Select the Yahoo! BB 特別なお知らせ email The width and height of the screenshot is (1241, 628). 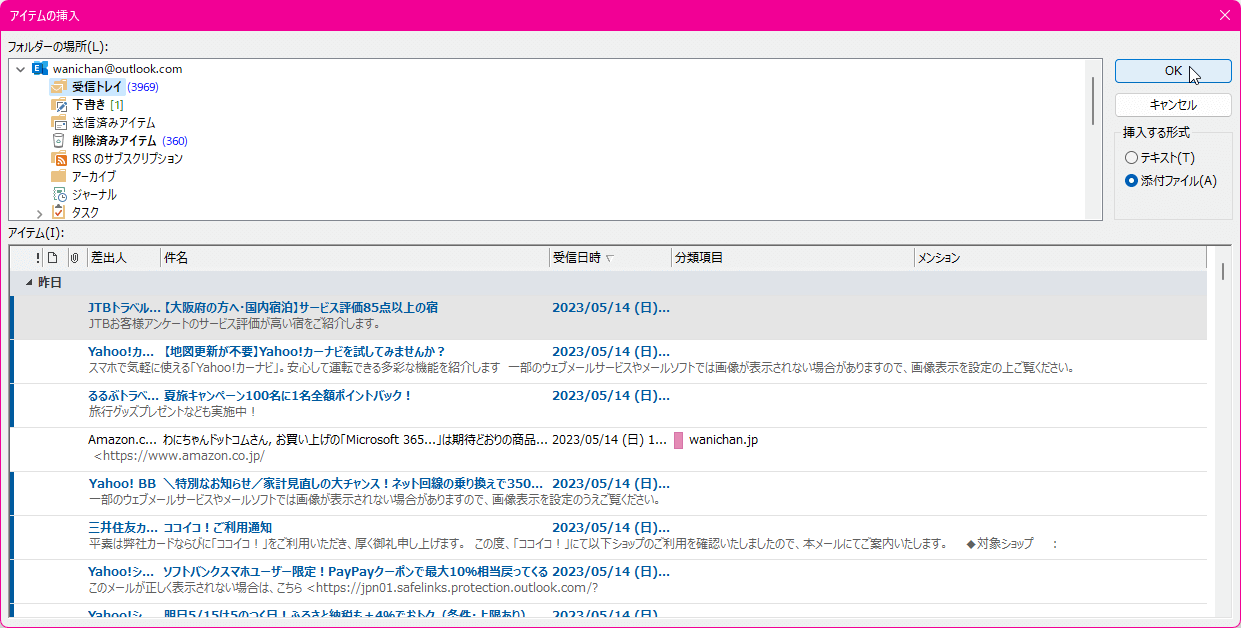pos(608,493)
